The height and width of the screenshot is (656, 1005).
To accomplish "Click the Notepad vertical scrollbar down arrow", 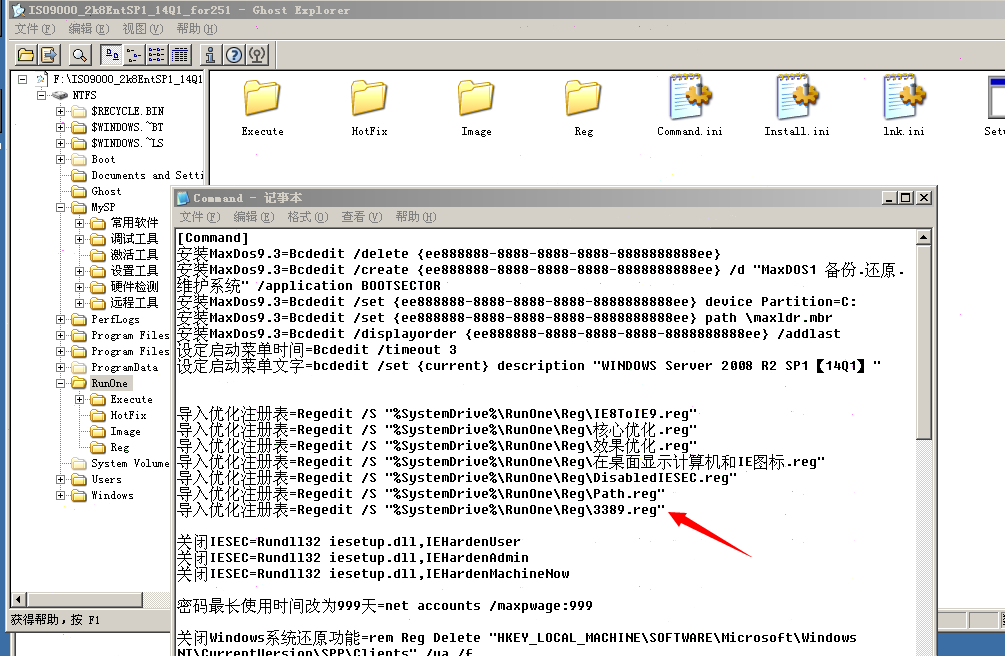I will tap(924, 648).
